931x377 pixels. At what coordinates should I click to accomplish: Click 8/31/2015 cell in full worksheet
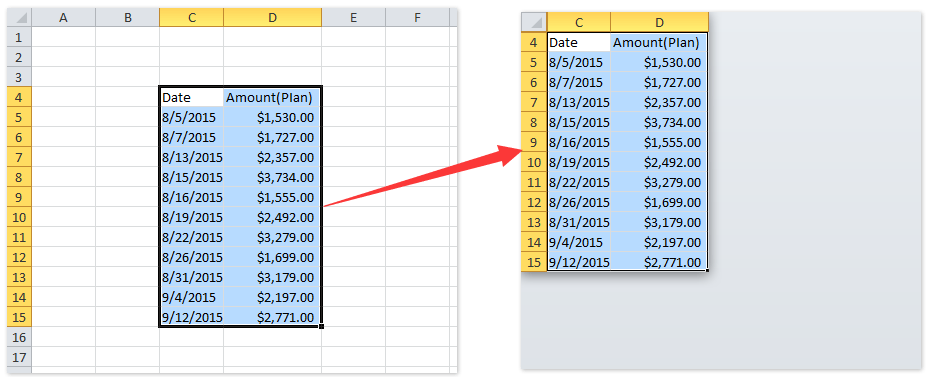click(x=192, y=277)
